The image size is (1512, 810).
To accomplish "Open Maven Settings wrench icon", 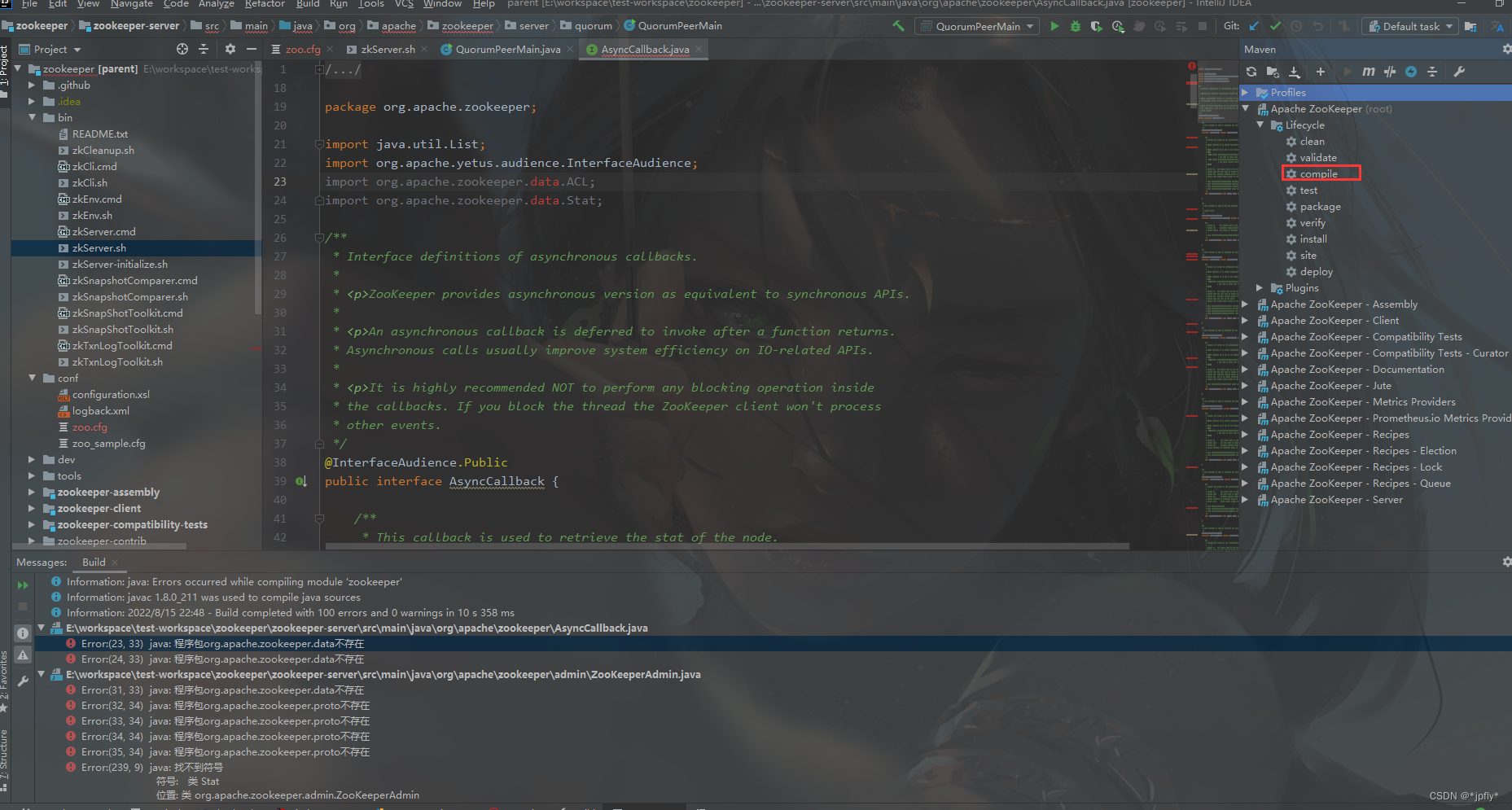I will point(1459,72).
